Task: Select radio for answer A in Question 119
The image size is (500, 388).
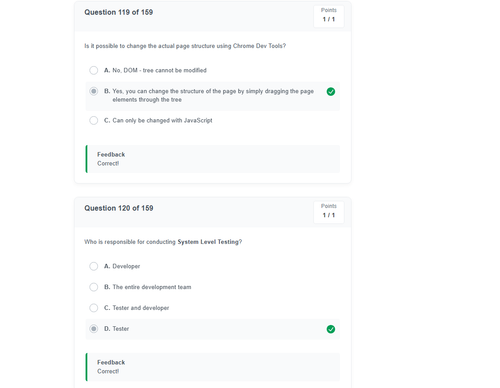Action: click(94, 70)
